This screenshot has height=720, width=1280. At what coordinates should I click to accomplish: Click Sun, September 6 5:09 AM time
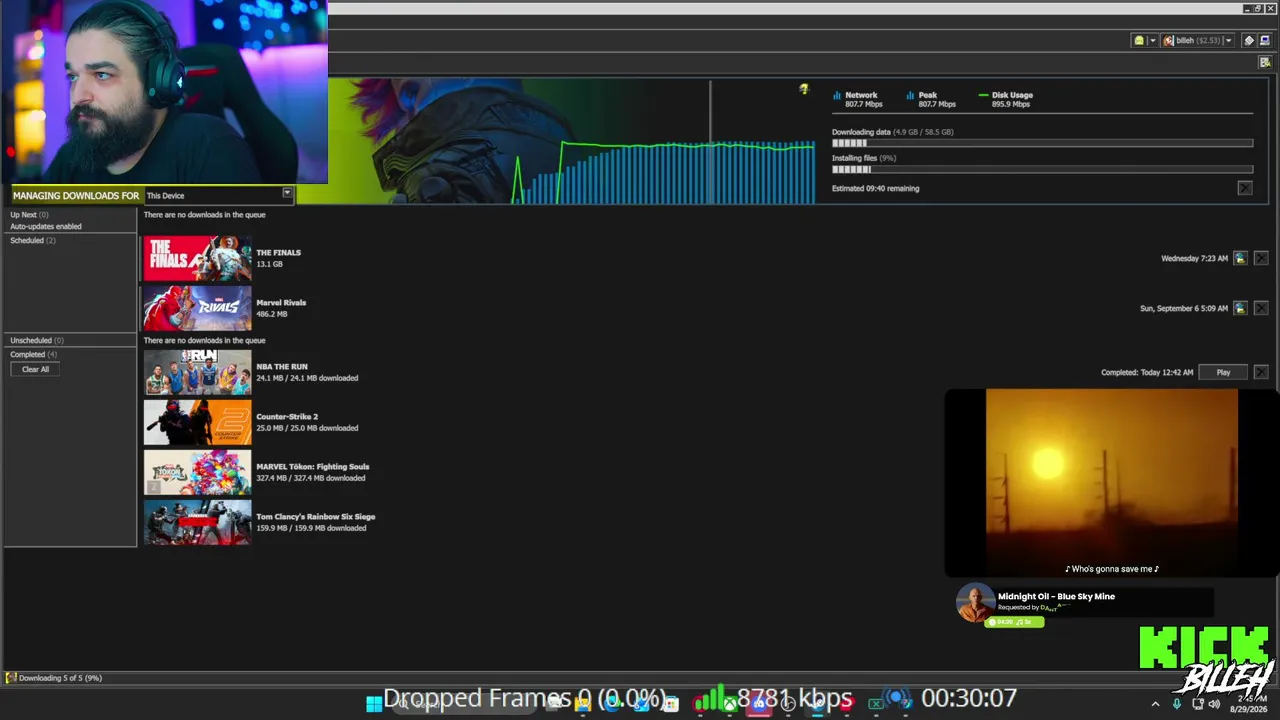tap(1184, 308)
